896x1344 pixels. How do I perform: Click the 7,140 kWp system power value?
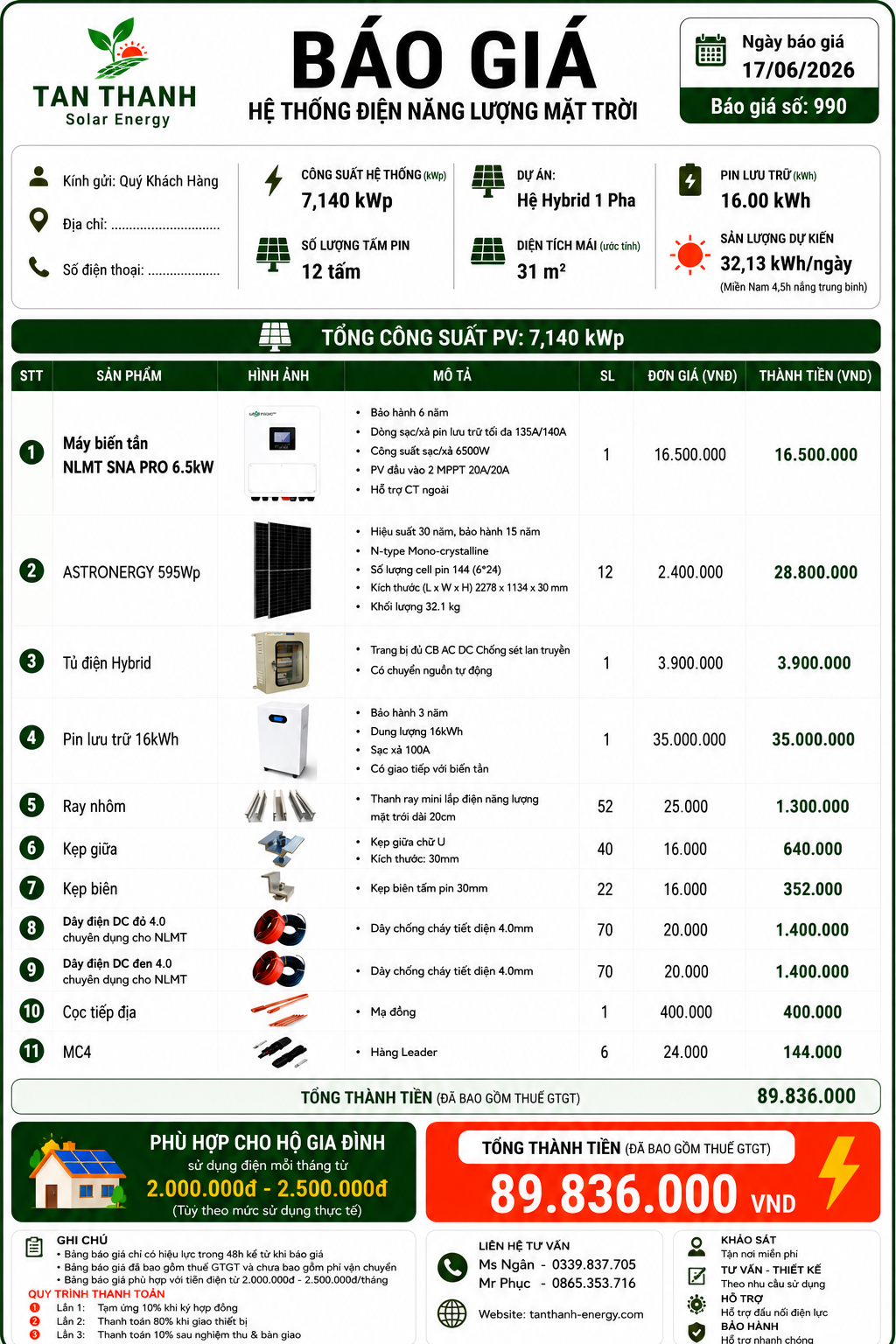pyautogui.click(x=346, y=200)
